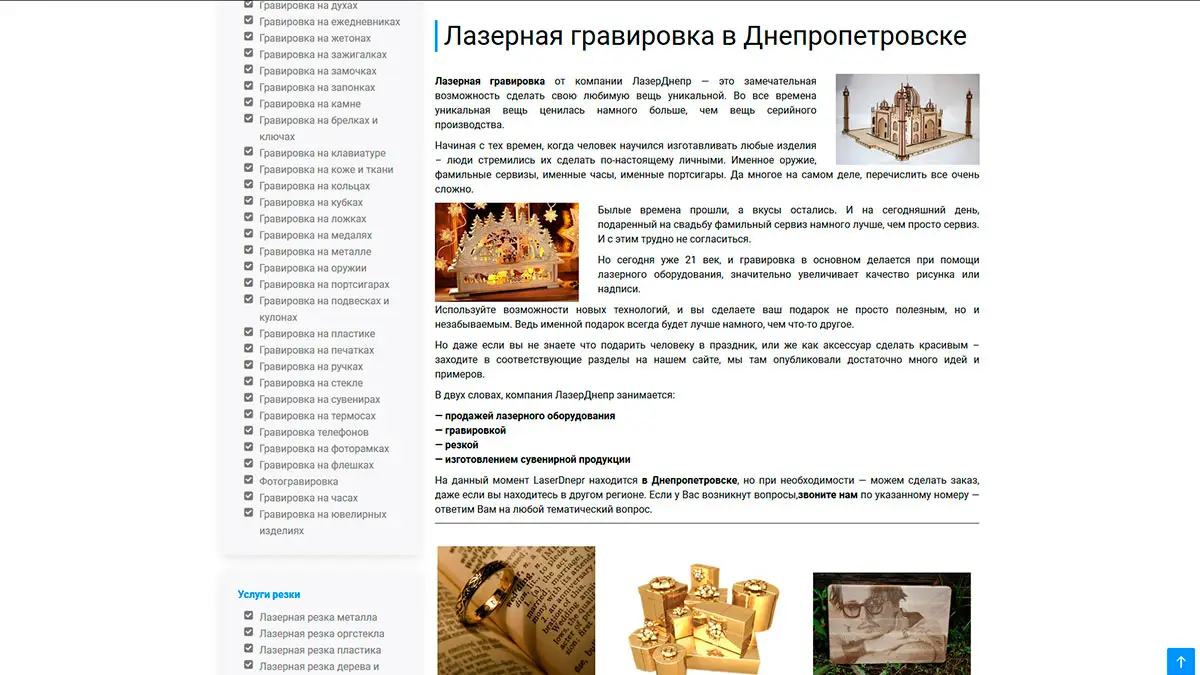Click the wooden Taj Mahal model image
1200x675 pixels.
click(x=907, y=119)
